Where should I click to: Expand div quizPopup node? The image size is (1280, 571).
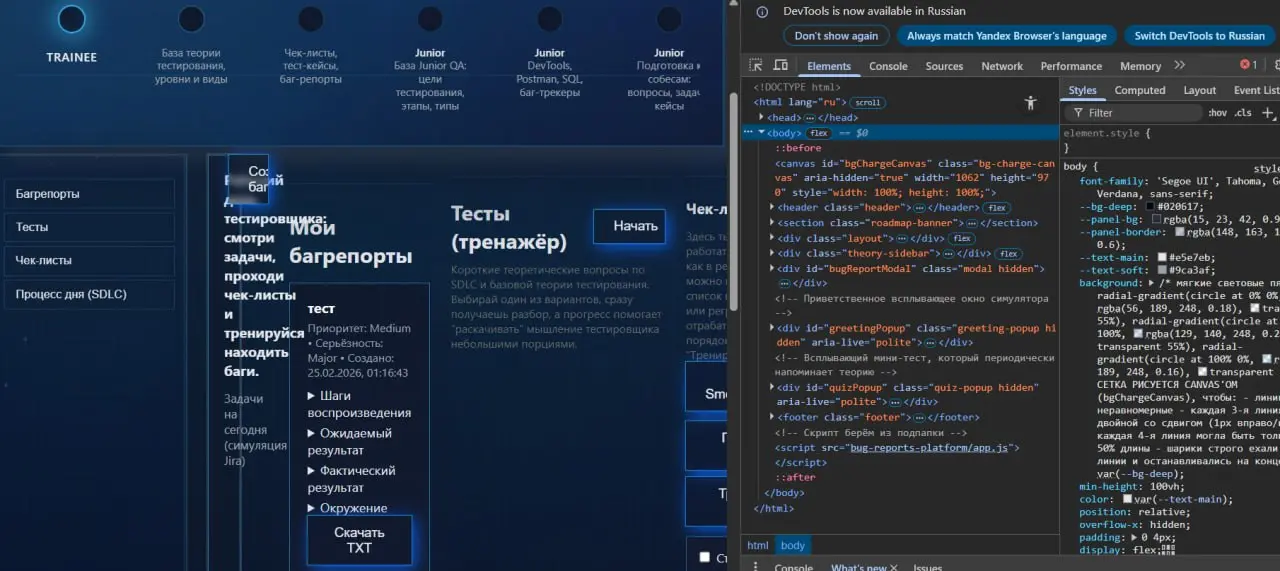pyautogui.click(x=772, y=387)
